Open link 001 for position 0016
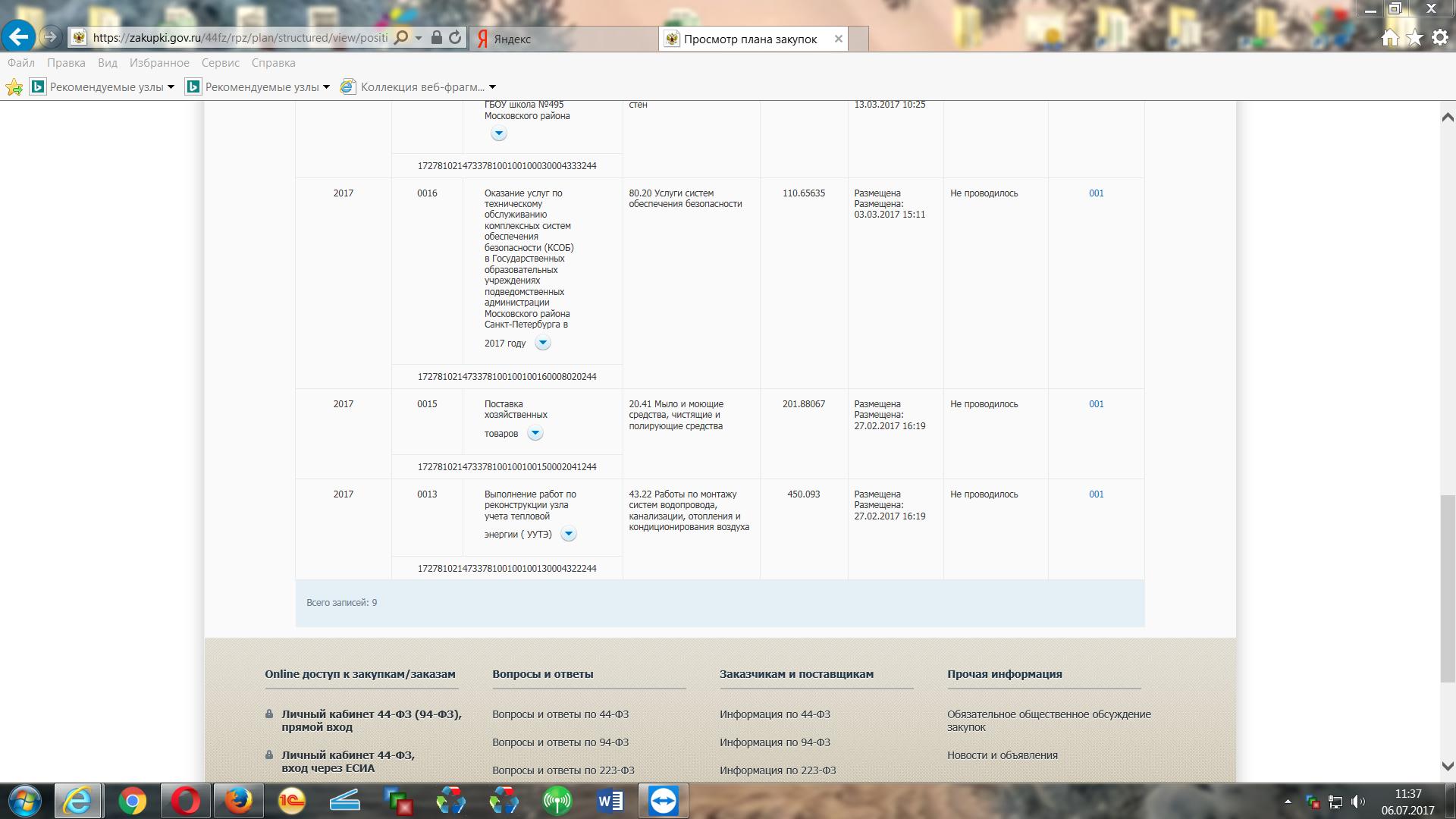 click(1096, 193)
